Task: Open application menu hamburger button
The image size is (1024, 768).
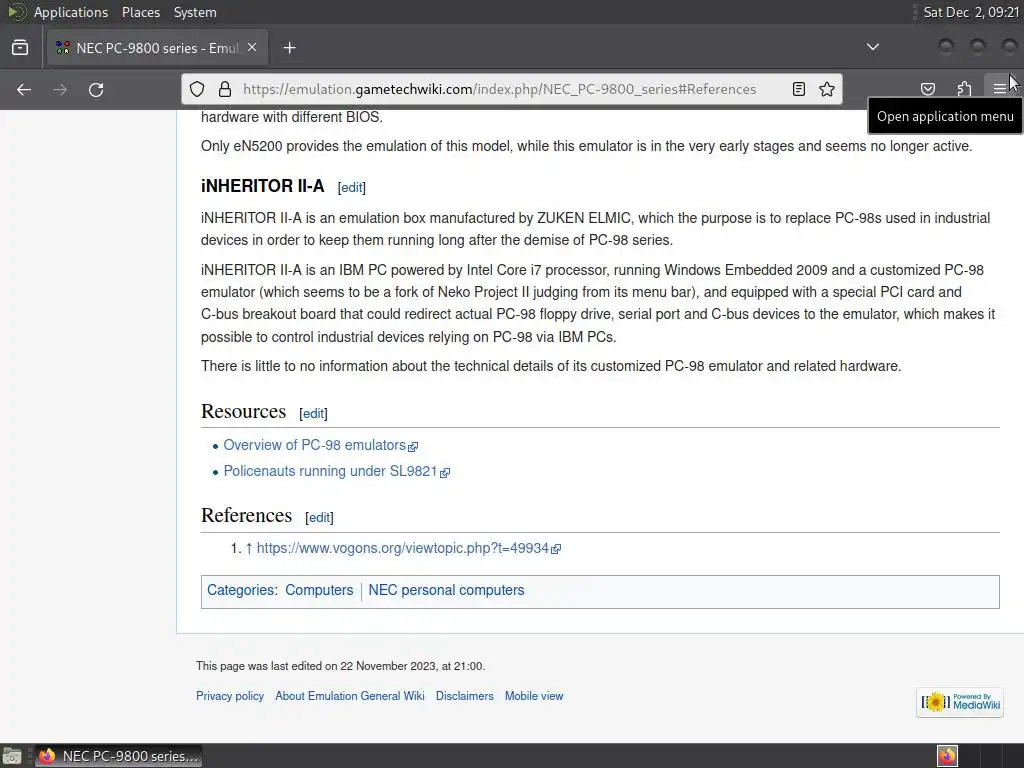Action: click(999, 89)
